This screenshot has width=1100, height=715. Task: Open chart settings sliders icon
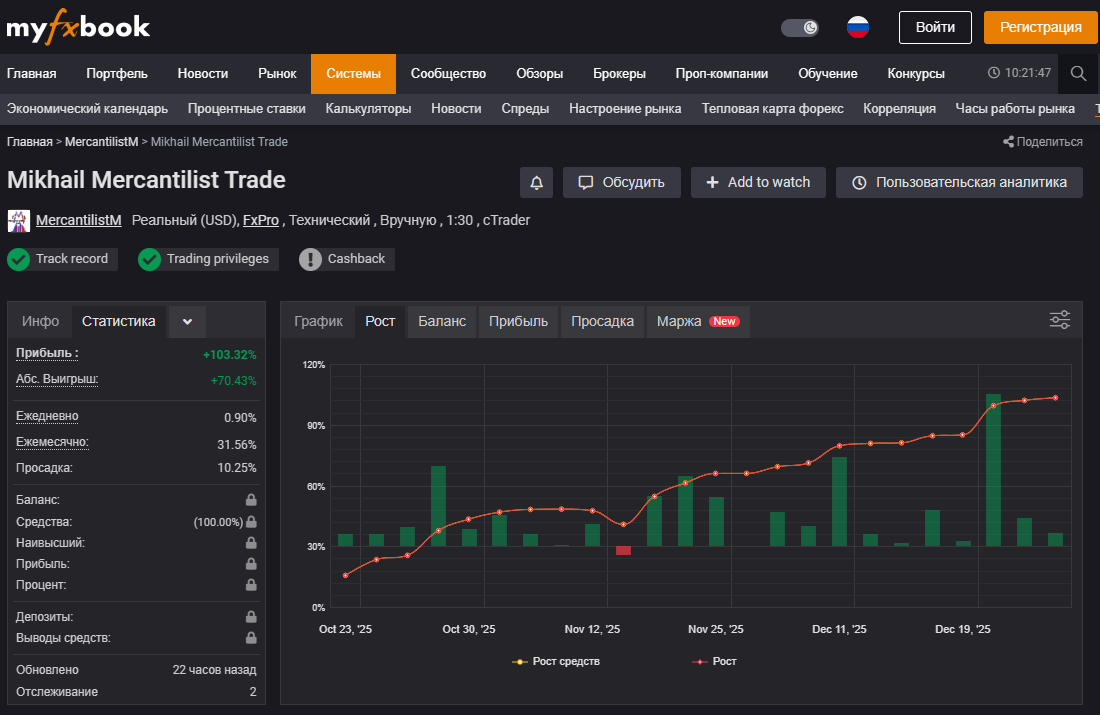tap(1059, 320)
